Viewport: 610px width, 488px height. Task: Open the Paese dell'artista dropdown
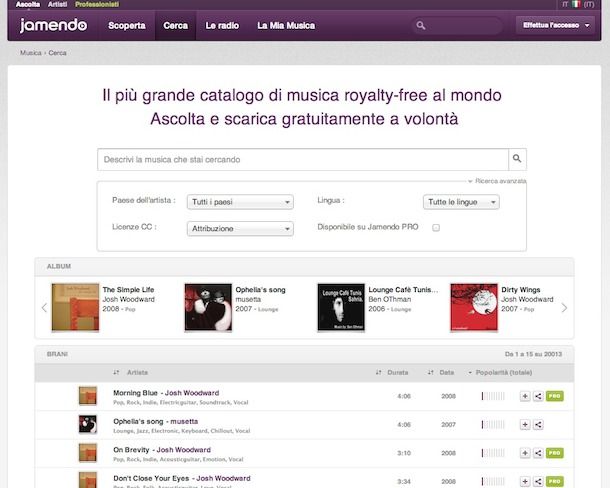coord(240,202)
